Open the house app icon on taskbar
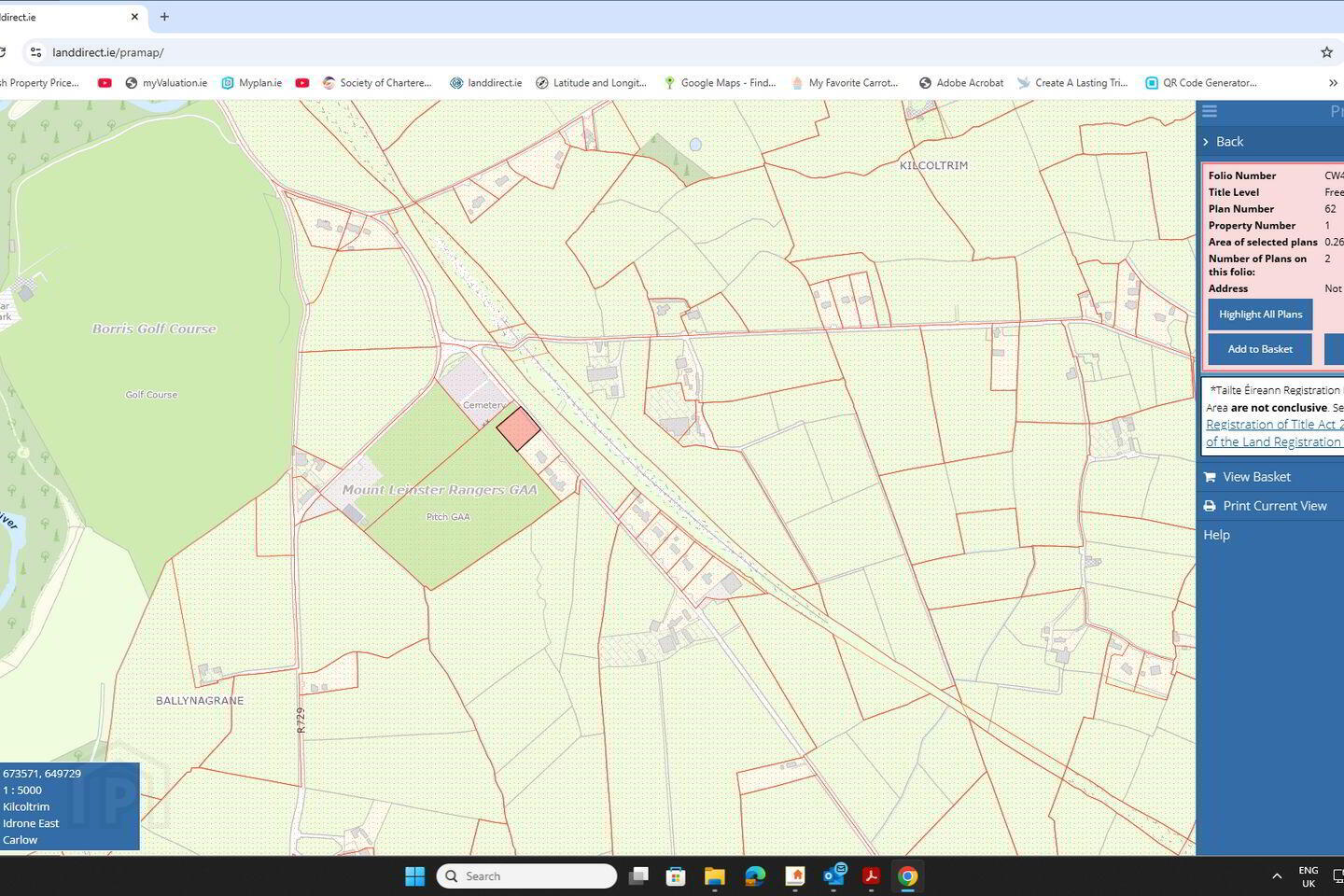1344x896 pixels. pos(795,875)
